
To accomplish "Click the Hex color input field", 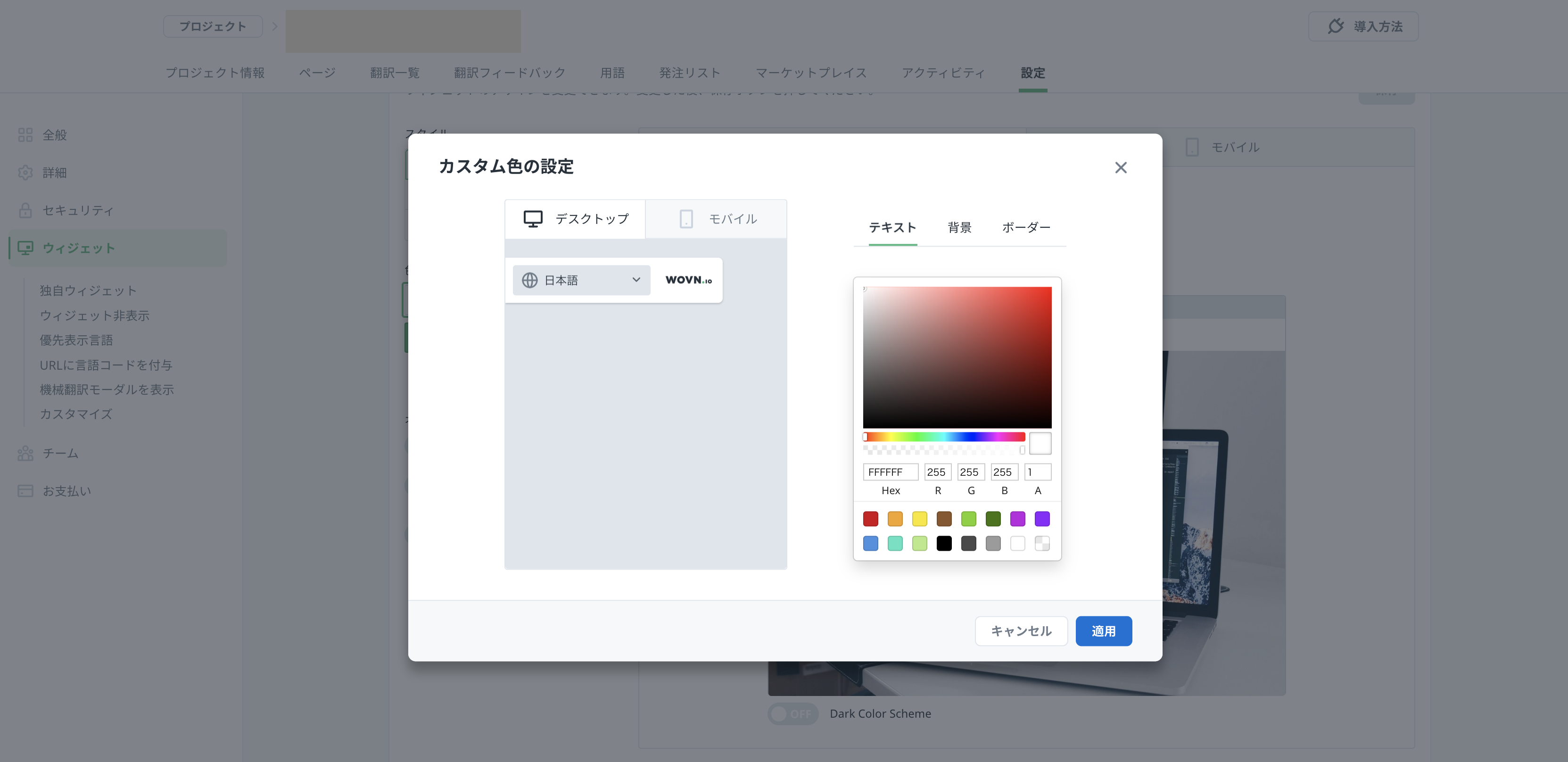I will [x=890, y=472].
